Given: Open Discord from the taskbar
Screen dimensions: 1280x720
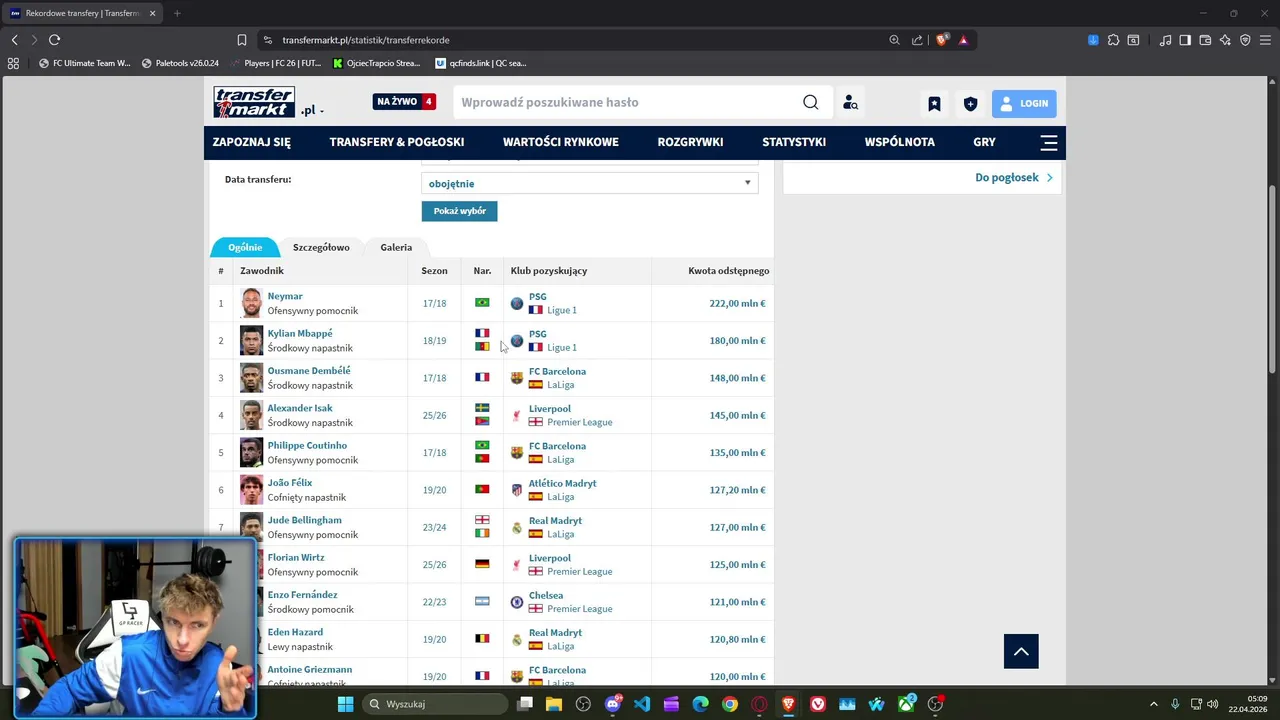Looking at the screenshot, I should point(613,704).
